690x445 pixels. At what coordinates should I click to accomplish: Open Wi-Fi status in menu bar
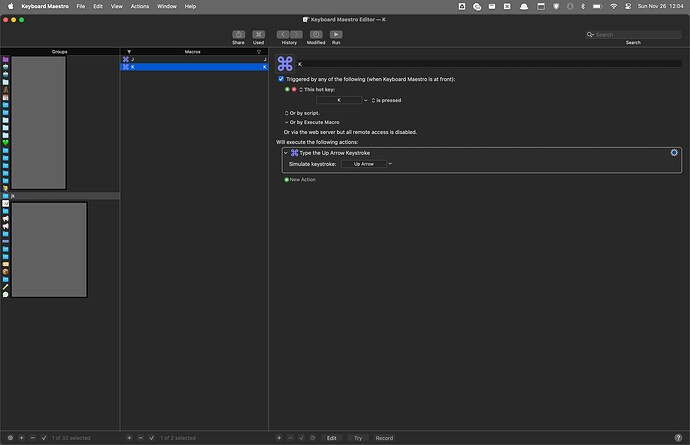click(613, 6)
